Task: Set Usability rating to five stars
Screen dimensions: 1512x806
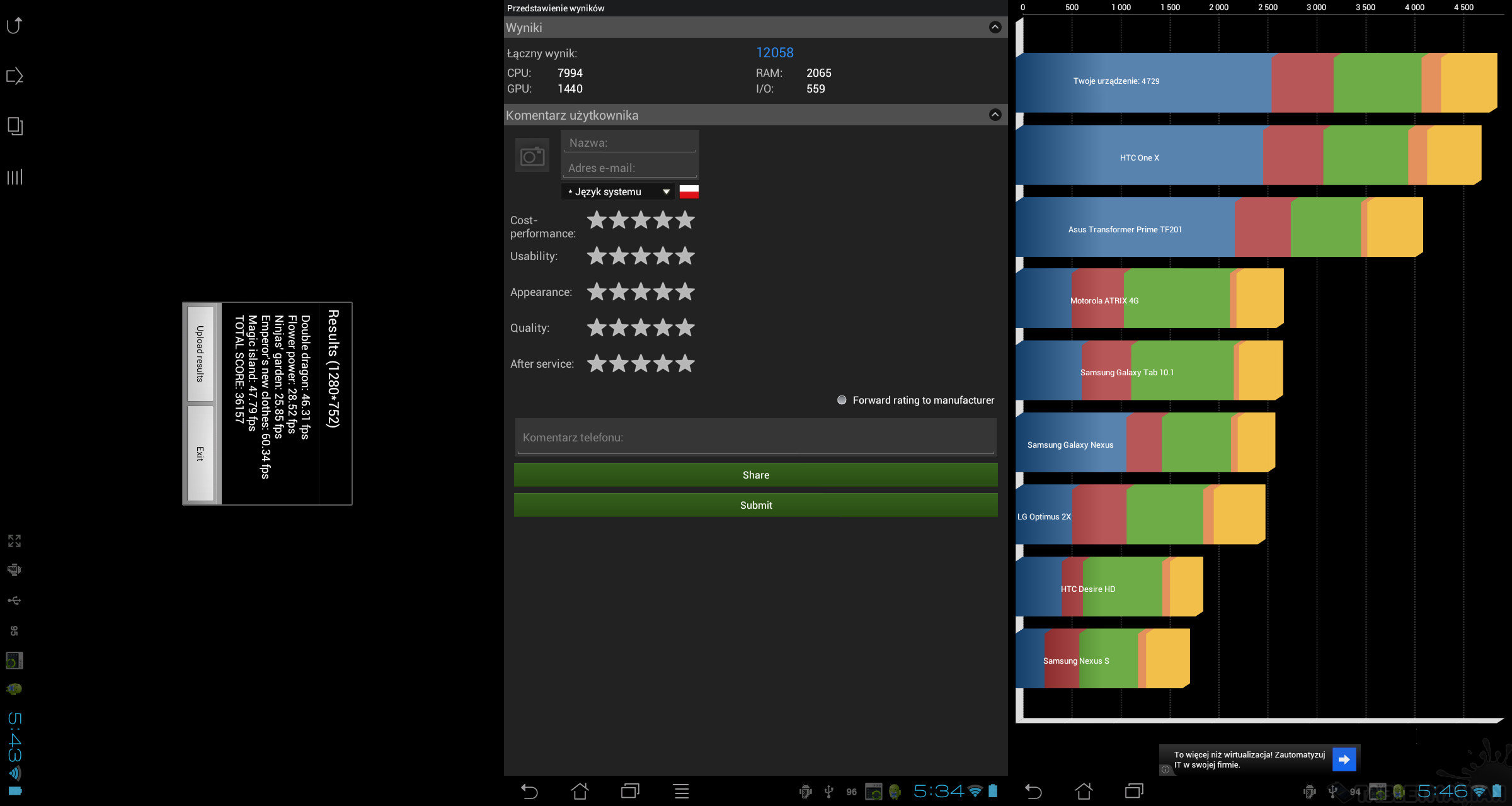Action: (685, 256)
